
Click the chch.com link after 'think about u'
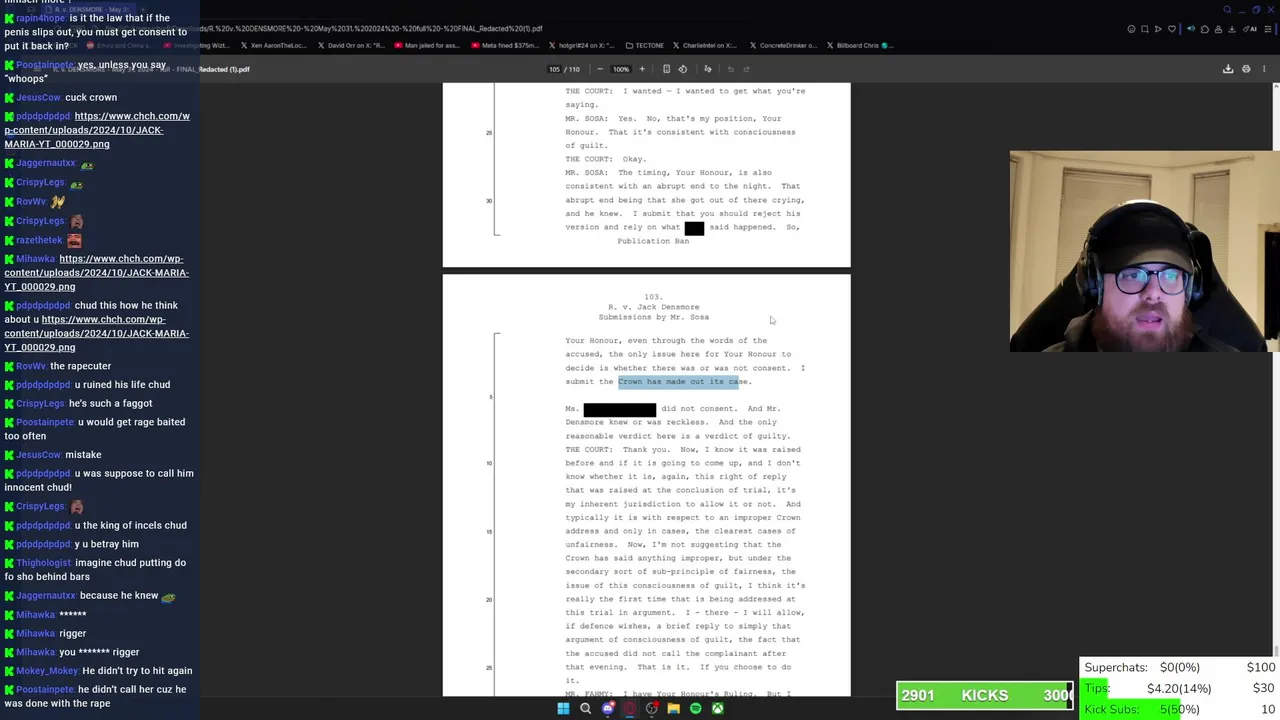(x=96, y=333)
